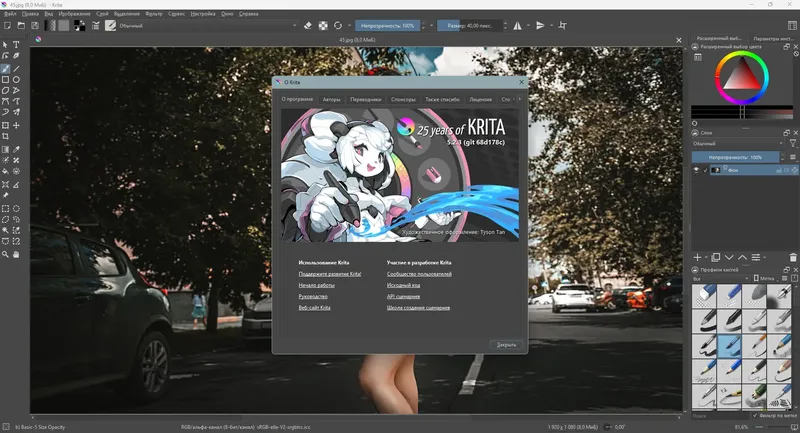800x433 pixels.
Task: Select the Ellipse tool
Action: point(16,80)
